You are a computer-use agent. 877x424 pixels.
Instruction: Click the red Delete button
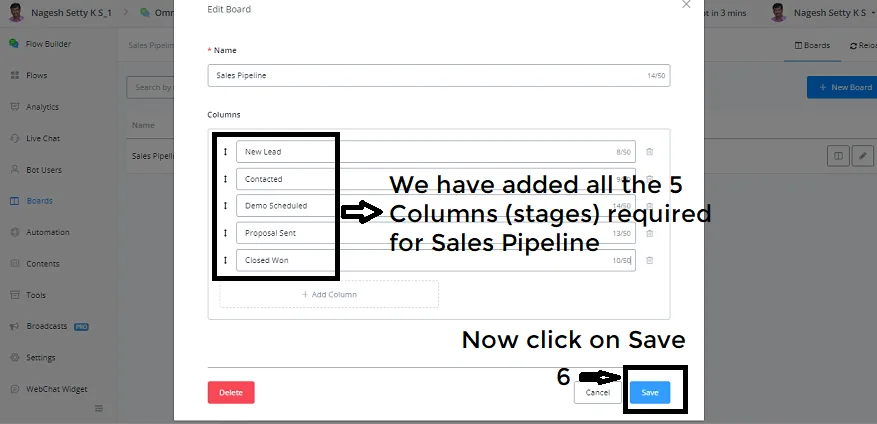click(x=231, y=393)
